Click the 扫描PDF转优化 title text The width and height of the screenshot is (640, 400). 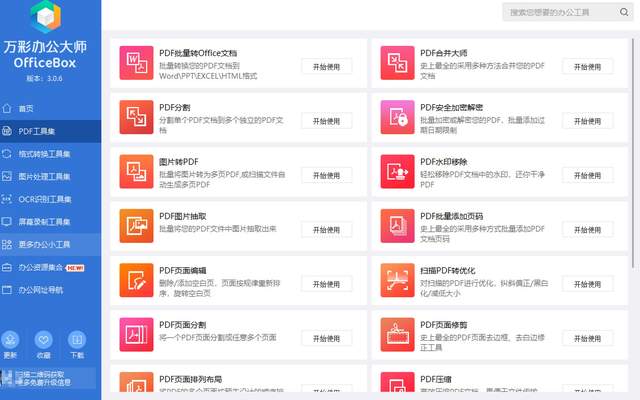(x=448, y=270)
